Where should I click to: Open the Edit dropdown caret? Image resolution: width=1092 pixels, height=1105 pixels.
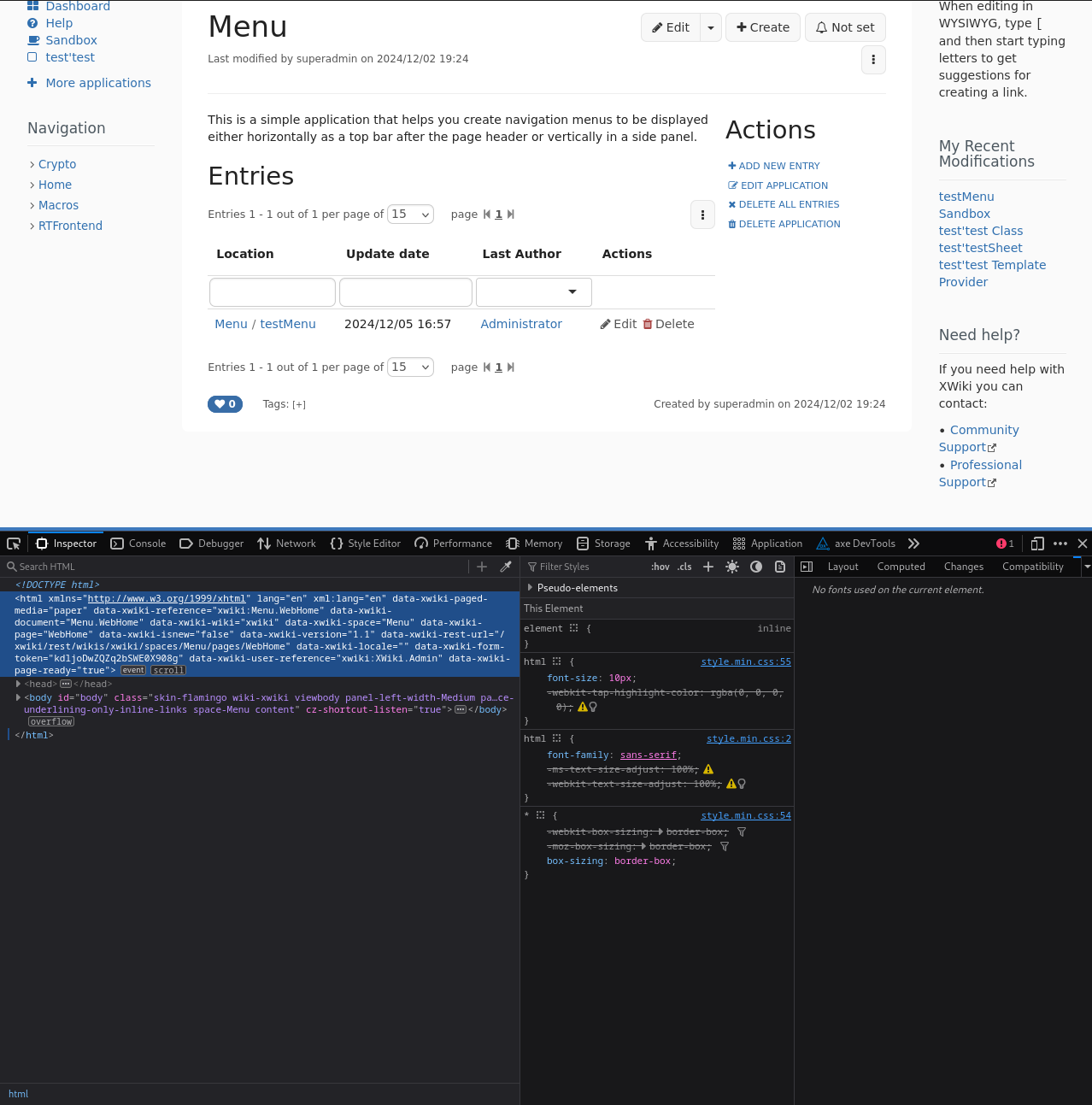click(x=711, y=27)
